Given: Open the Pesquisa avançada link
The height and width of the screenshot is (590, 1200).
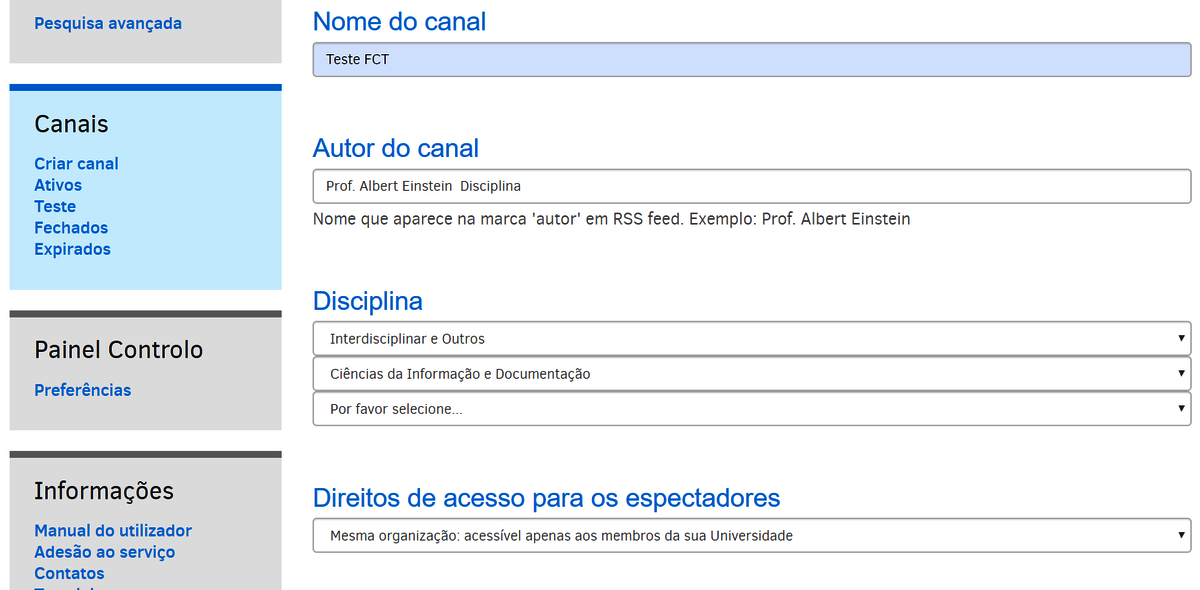Looking at the screenshot, I should 108,23.
